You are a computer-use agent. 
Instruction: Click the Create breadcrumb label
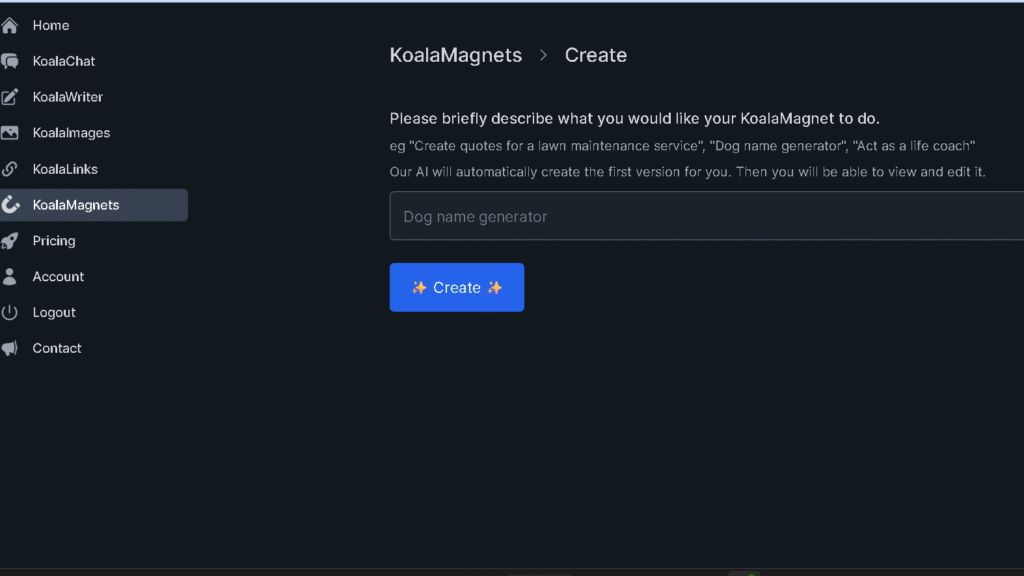[595, 55]
